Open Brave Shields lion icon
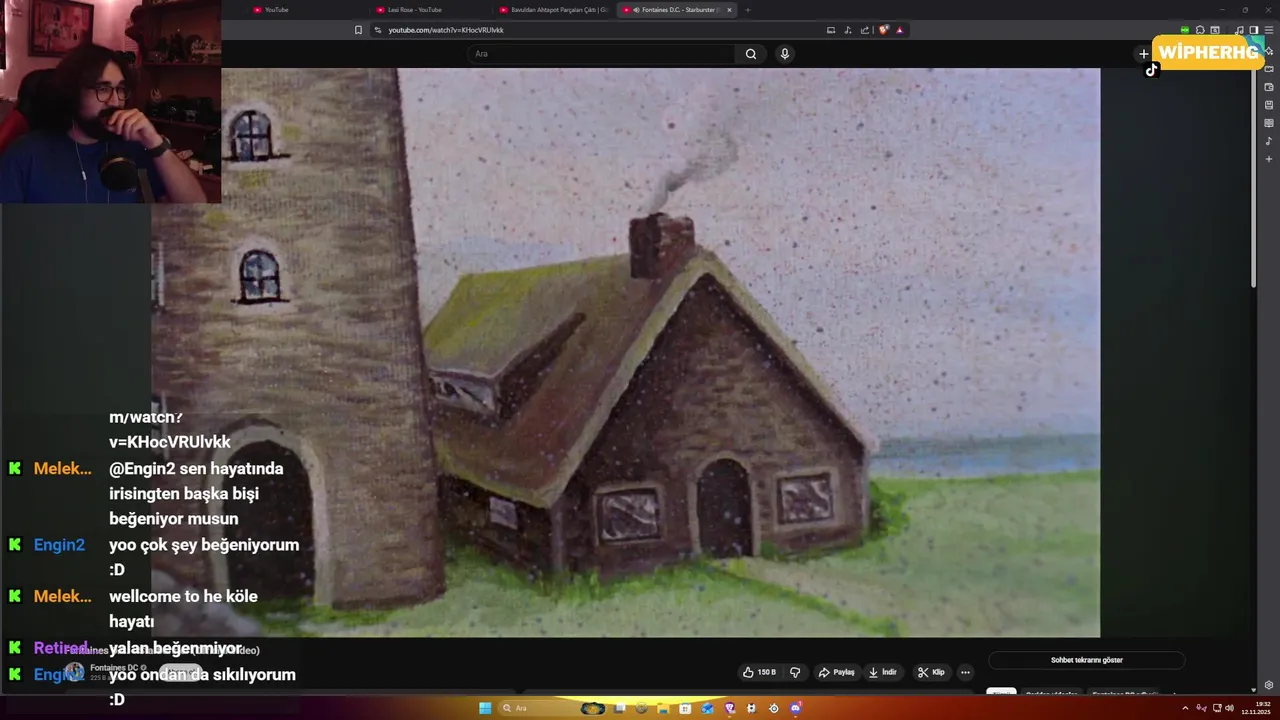The image size is (1280, 720). [883, 30]
